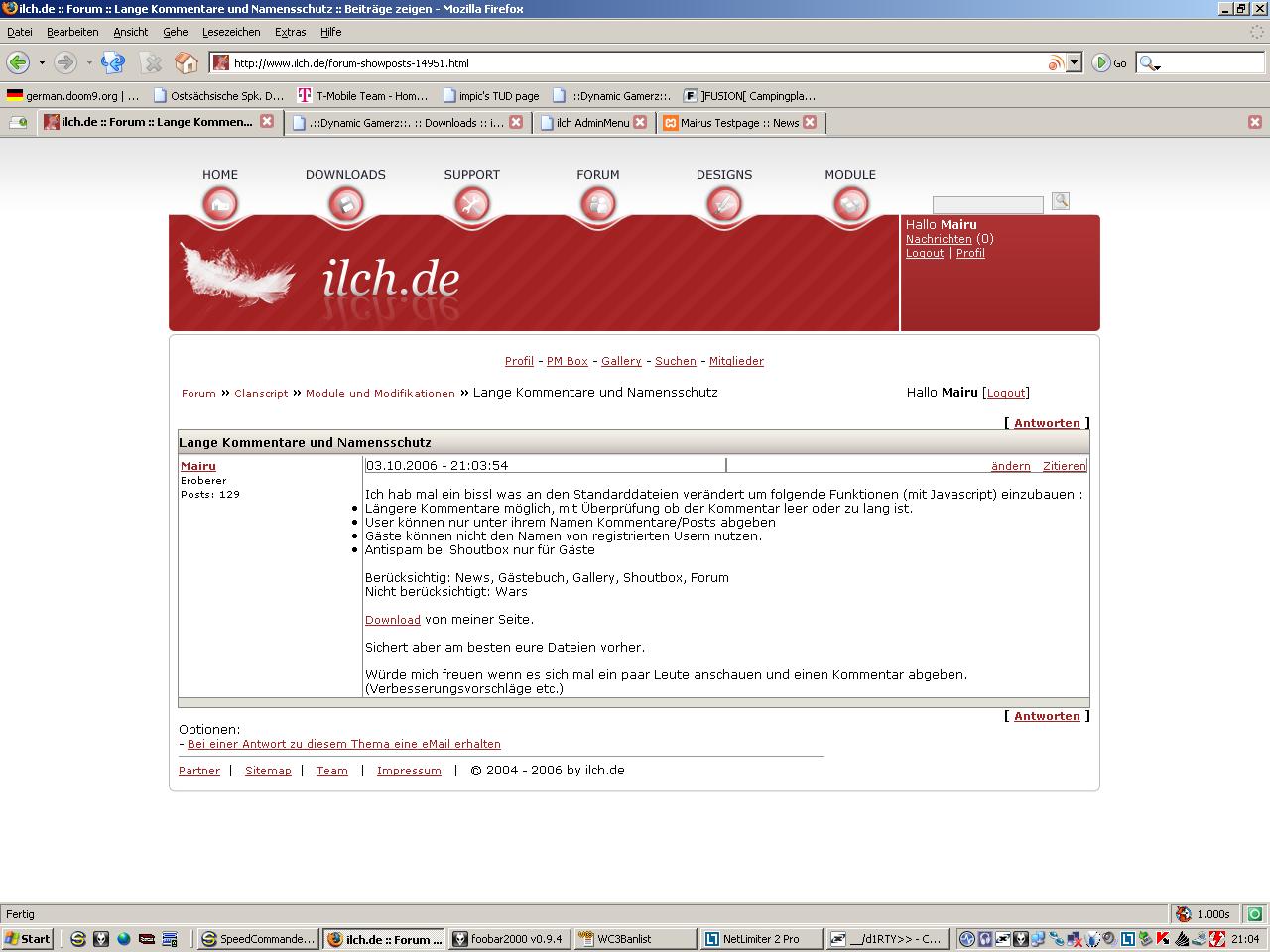Click the DESIGNS brush icon
The image size is (1270, 952).
tap(724, 205)
